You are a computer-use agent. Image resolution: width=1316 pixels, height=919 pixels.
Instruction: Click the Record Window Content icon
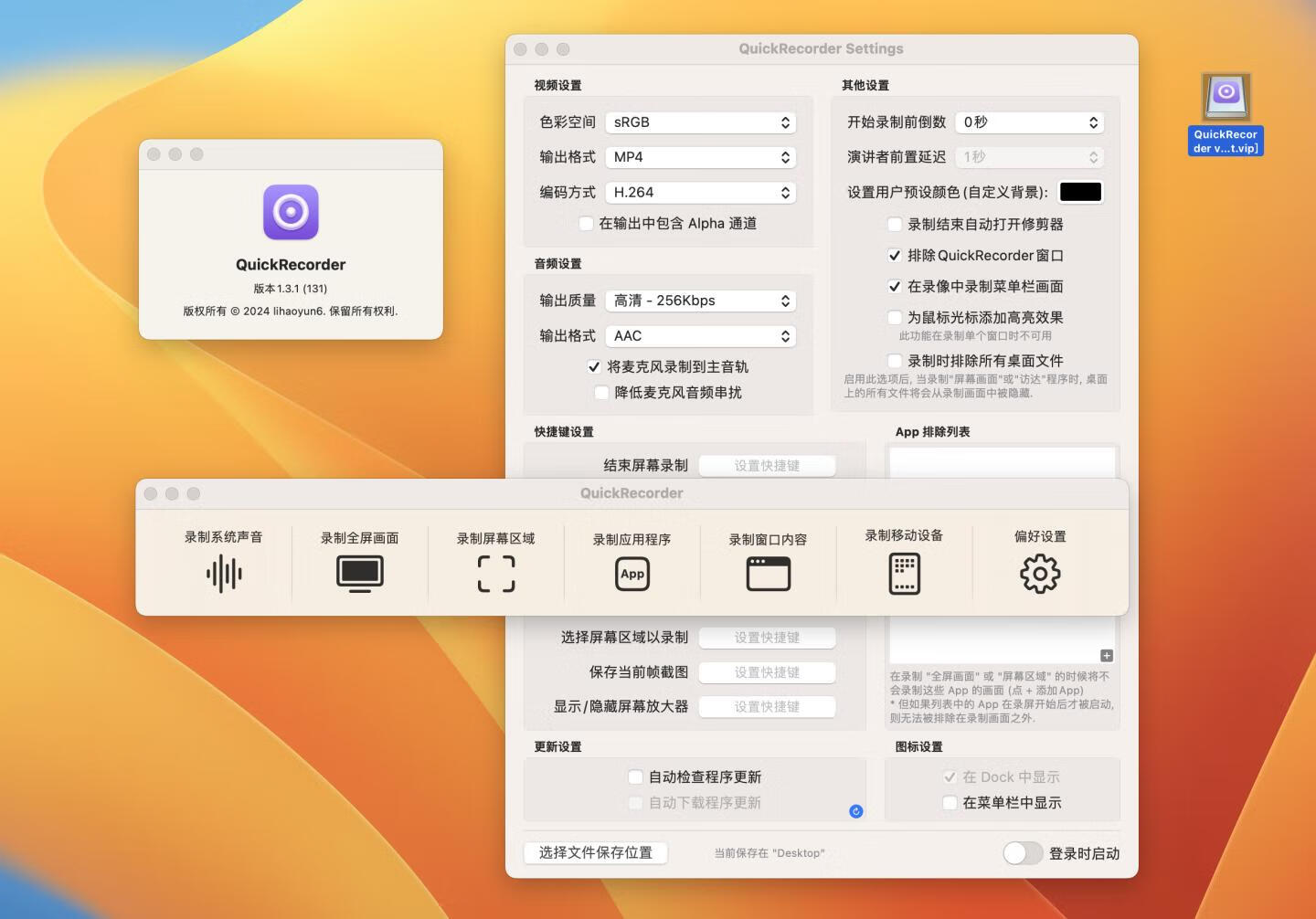pyautogui.click(x=769, y=574)
